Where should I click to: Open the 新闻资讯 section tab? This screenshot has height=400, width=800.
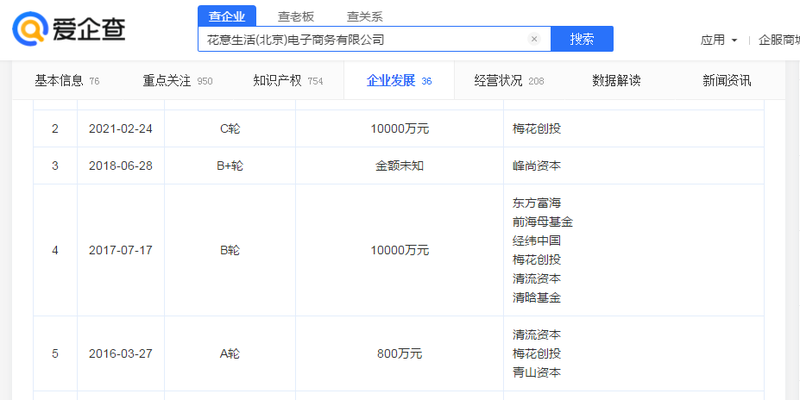click(726, 81)
